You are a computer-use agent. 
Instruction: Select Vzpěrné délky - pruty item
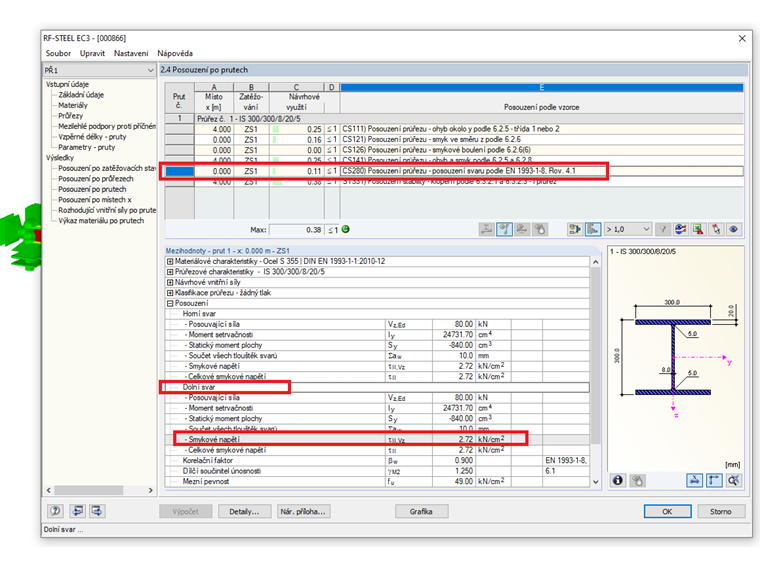[x=92, y=137]
